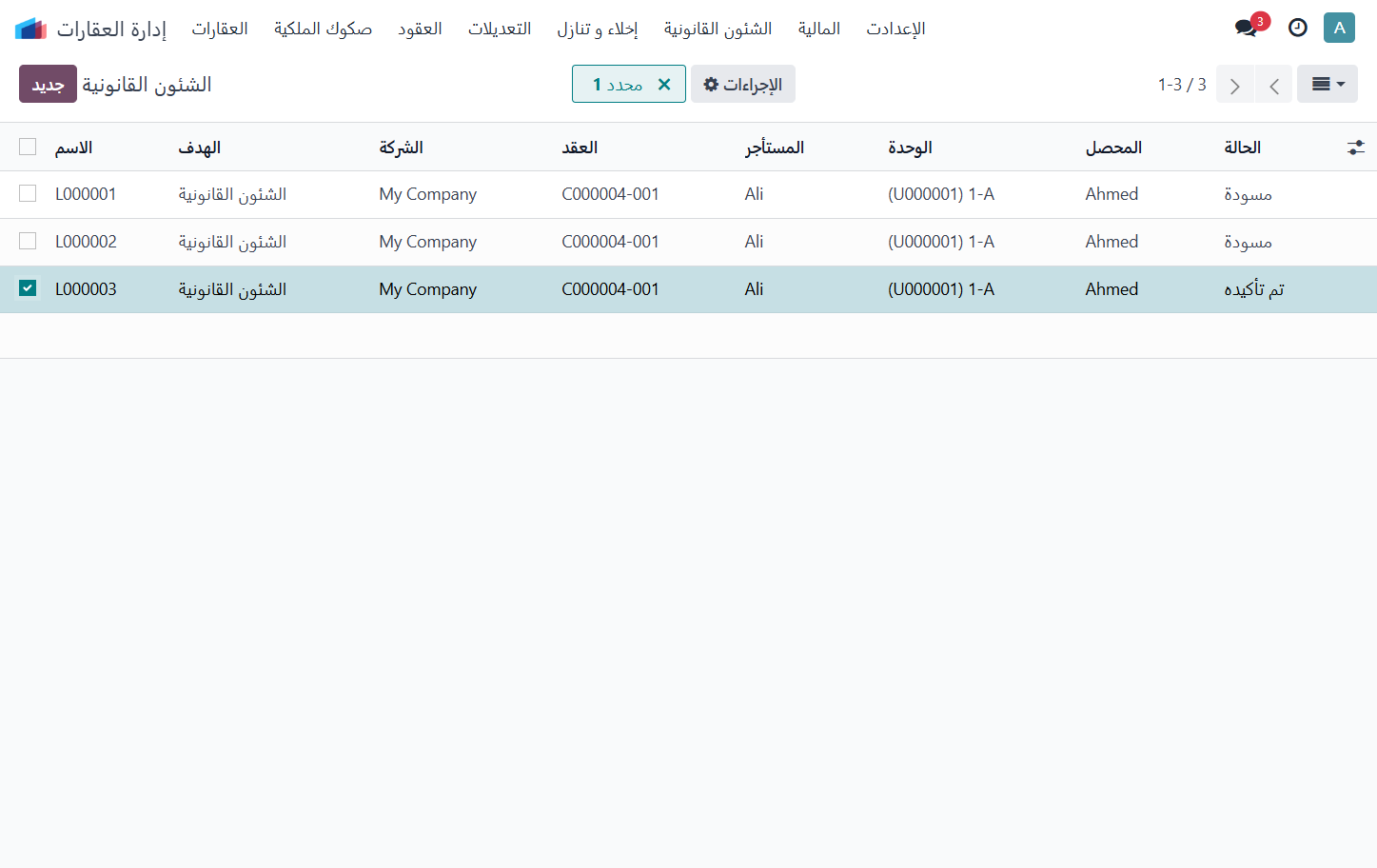The height and width of the screenshot is (868, 1377).
Task: Sort by the الاسم column header
Action: [73, 148]
